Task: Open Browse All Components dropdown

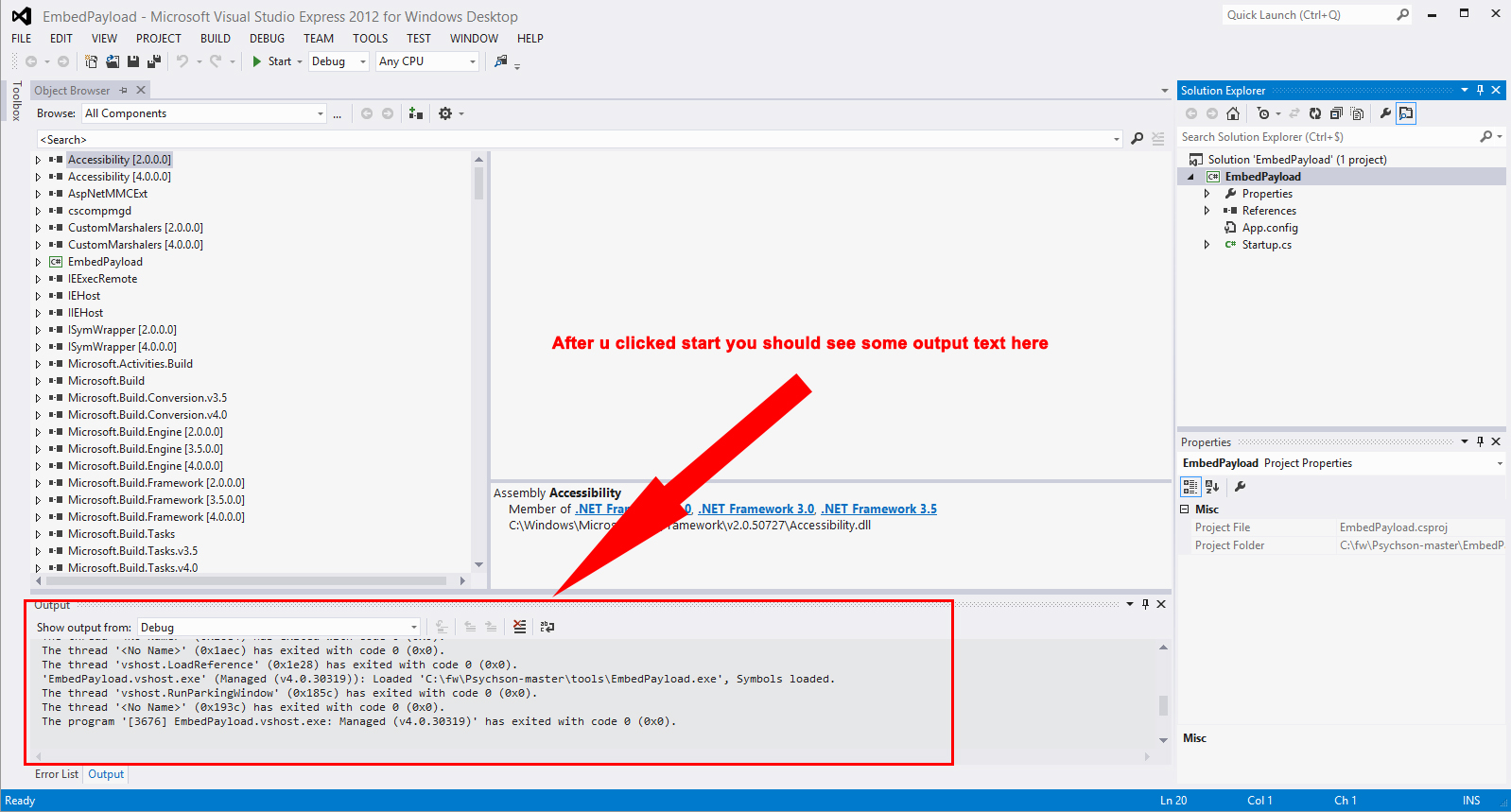Action: click(204, 113)
